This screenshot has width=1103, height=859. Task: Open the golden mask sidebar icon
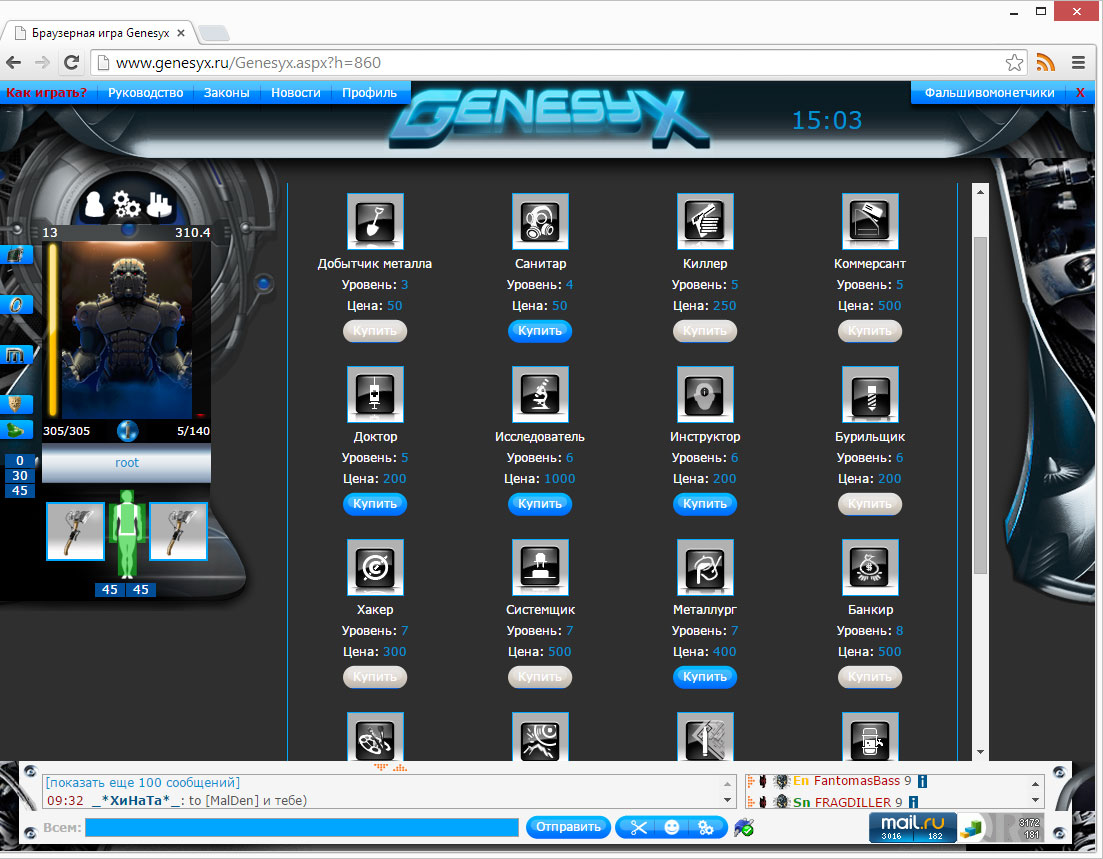[x=15, y=404]
